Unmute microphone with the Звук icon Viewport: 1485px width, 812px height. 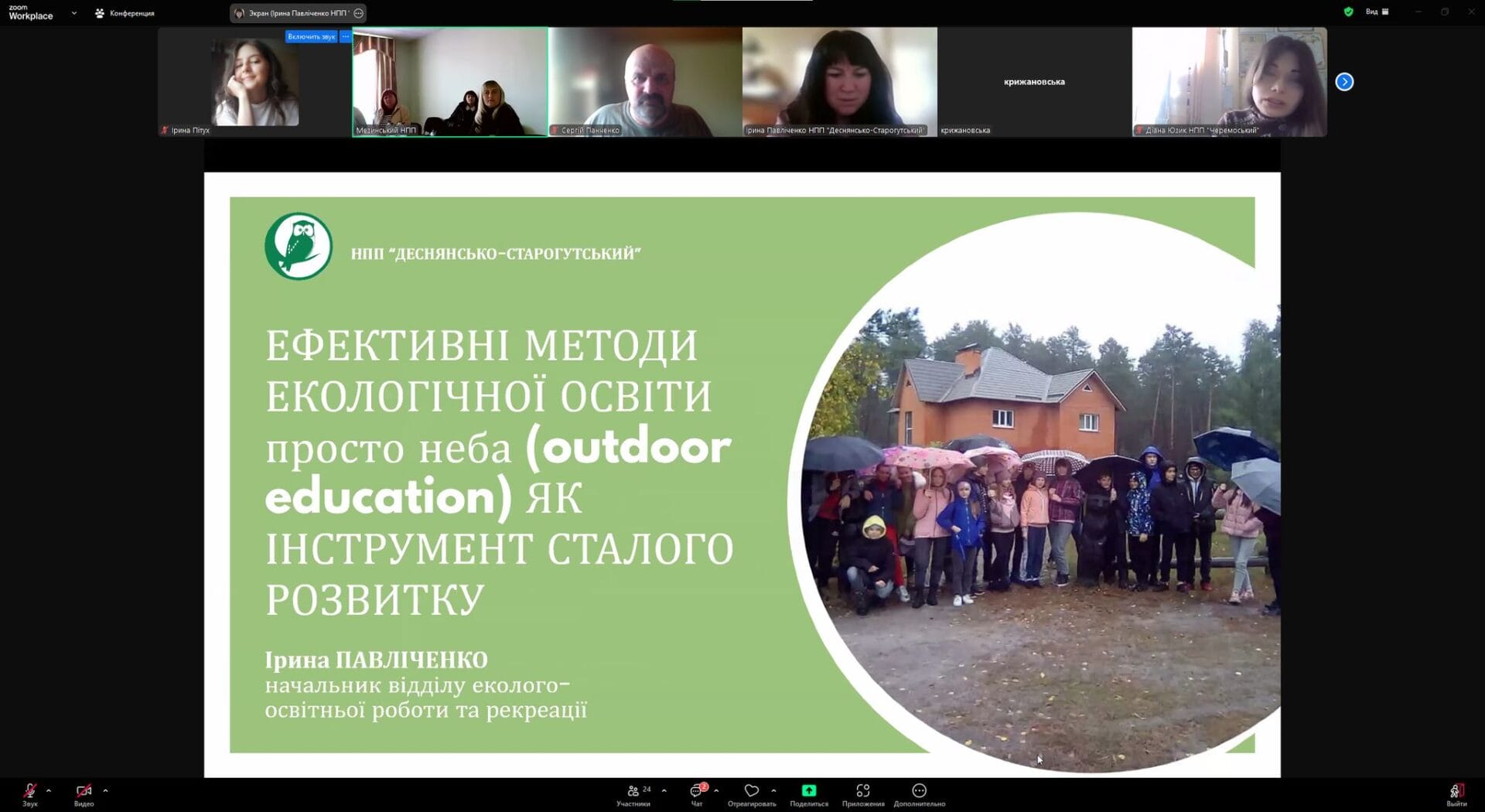point(29,791)
